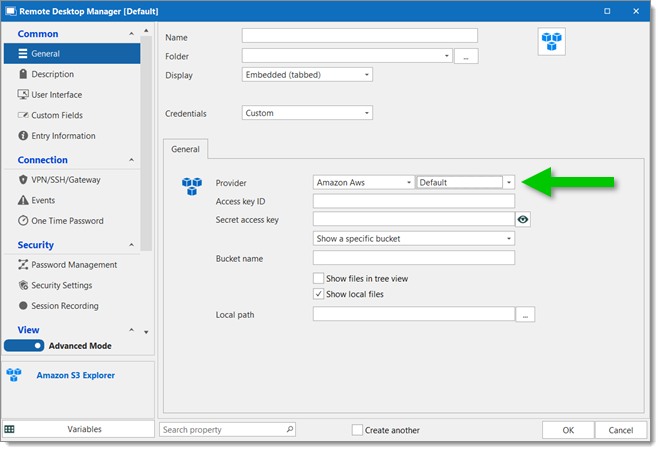The image size is (661, 452).
Task: Click in the Name field
Action: click(x=360, y=36)
